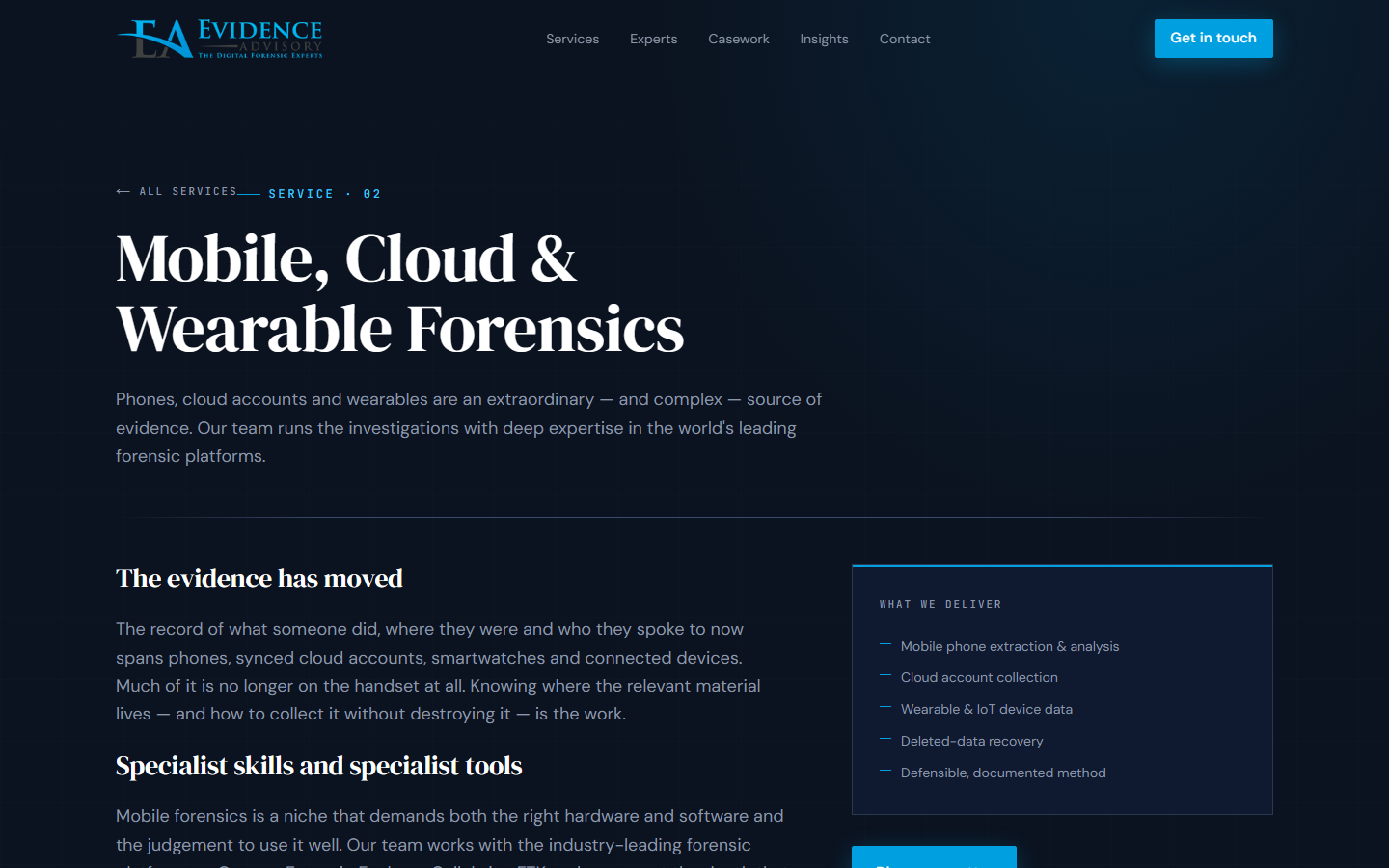Screen dimensions: 1389x868
Task: Open the Insights navigation link
Action: 824,39
